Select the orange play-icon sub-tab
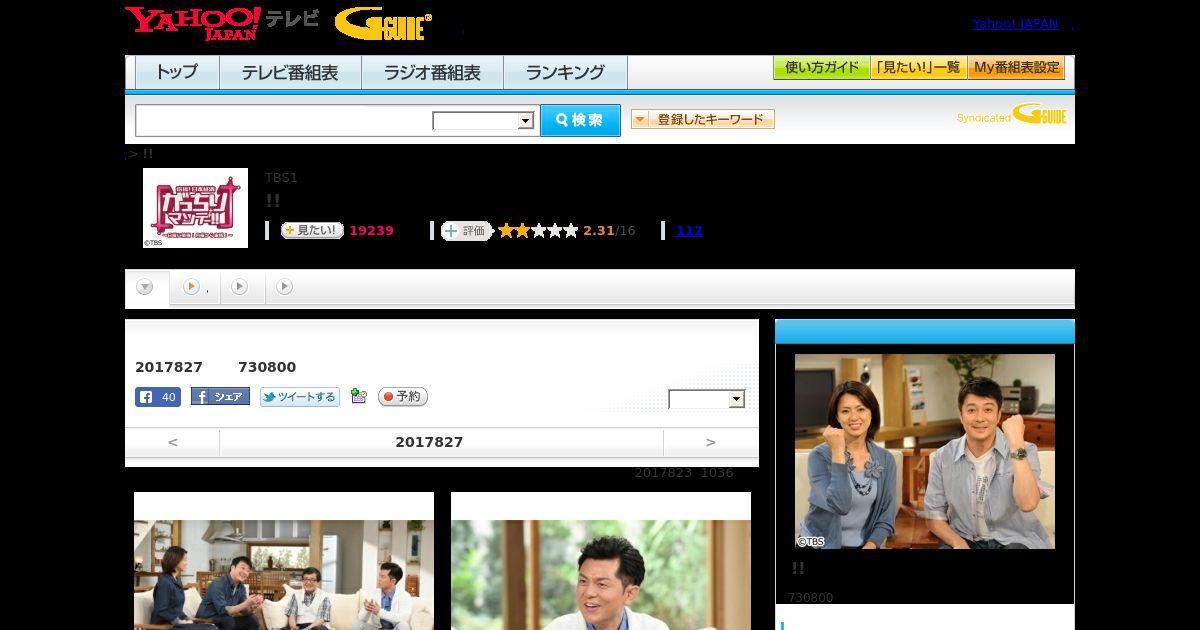The width and height of the screenshot is (1200, 630). (194, 287)
